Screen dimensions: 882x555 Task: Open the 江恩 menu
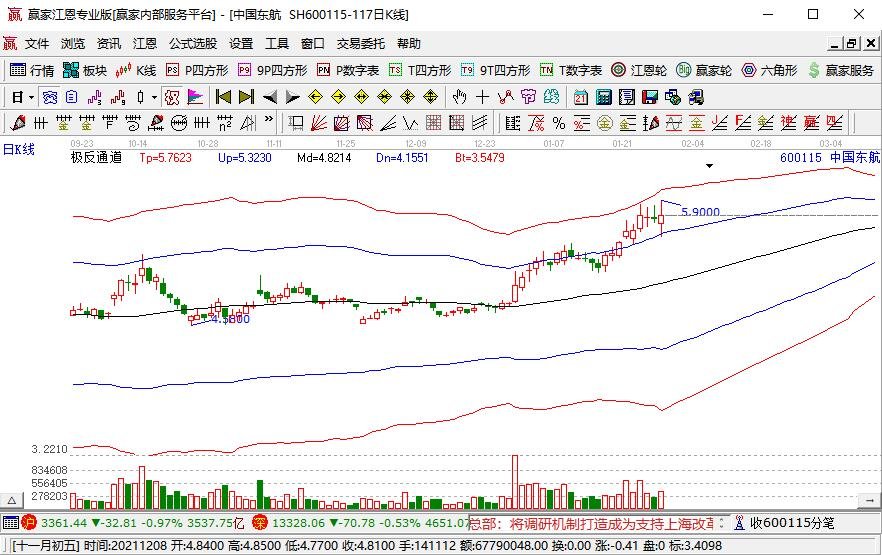pos(145,44)
